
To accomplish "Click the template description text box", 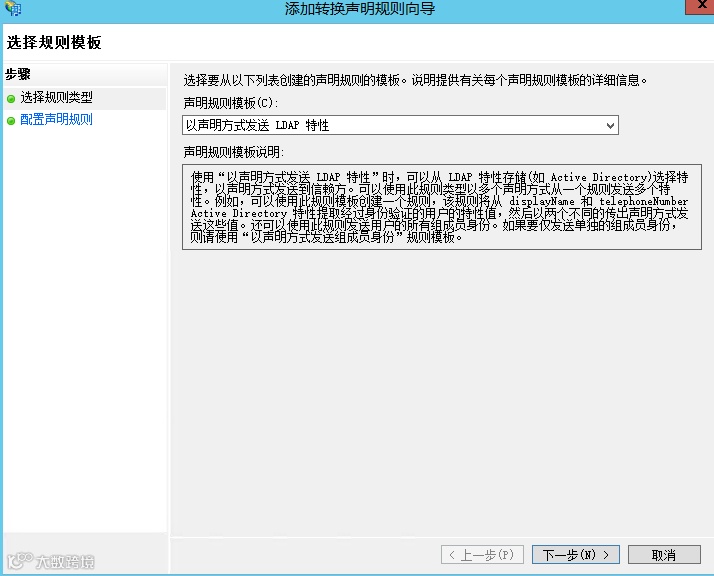I will (442, 207).
